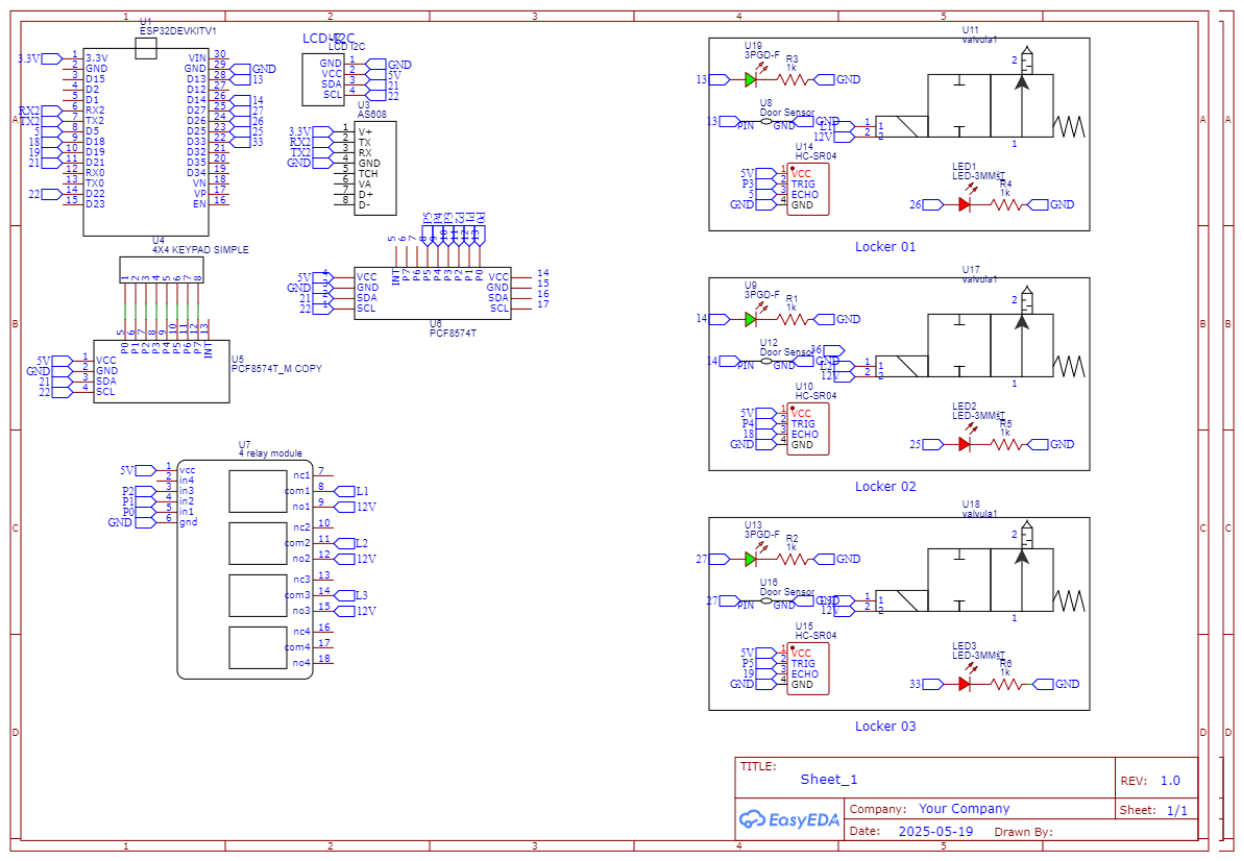
Task: Click the EasyEDA logo in the title block
Action: (788, 820)
